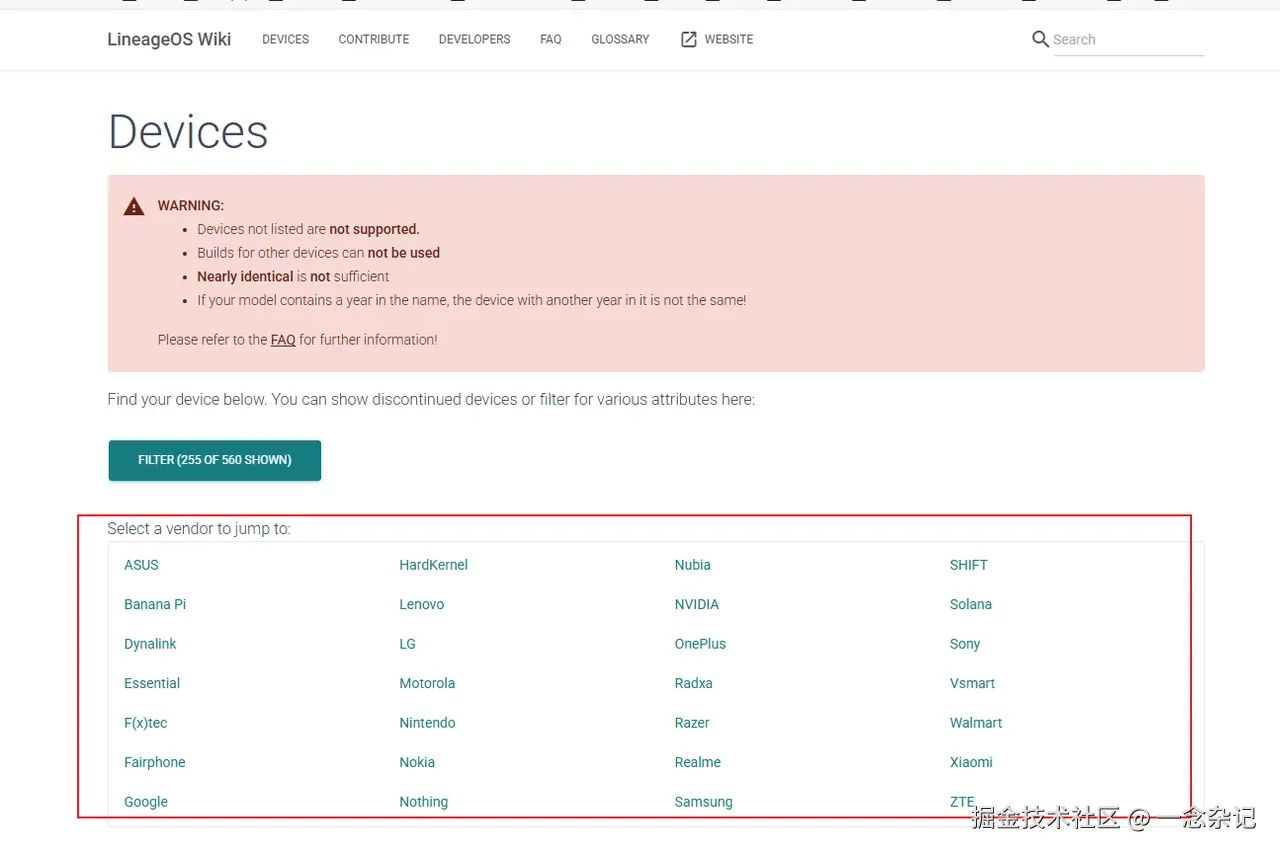1280x855 pixels.
Task: Jump to the OnePlus vendor
Action: [x=700, y=644]
